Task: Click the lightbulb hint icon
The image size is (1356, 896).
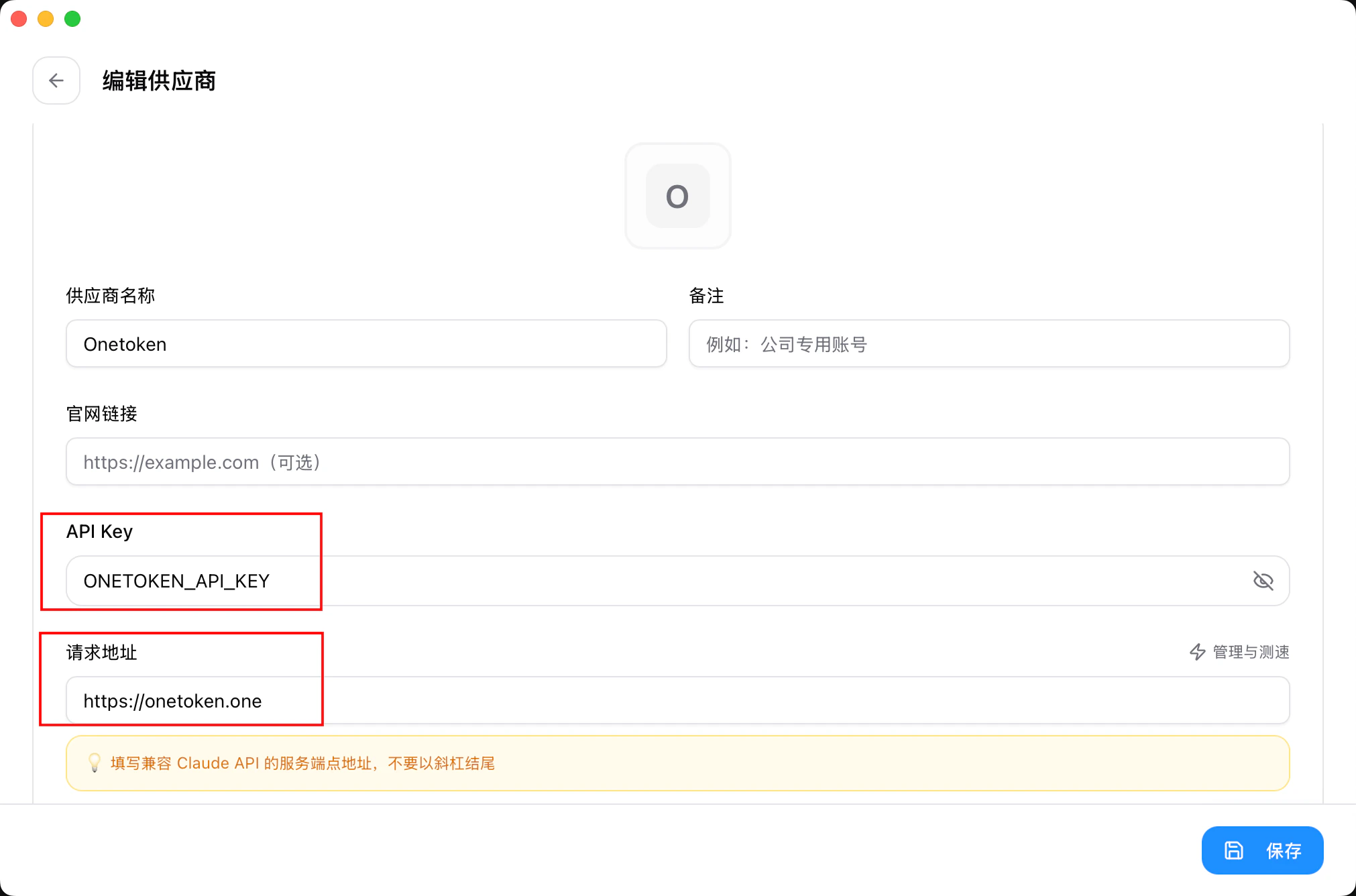Action: pyautogui.click(x=95, y=763)
